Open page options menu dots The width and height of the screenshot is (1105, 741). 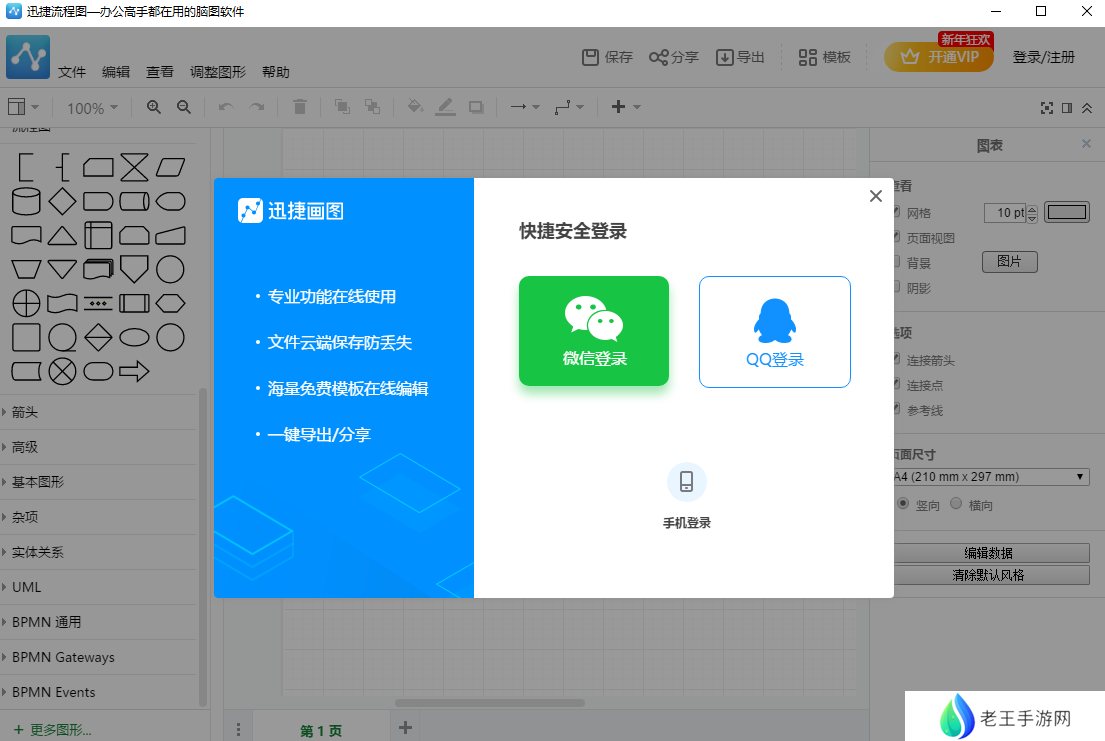point(238,729)
